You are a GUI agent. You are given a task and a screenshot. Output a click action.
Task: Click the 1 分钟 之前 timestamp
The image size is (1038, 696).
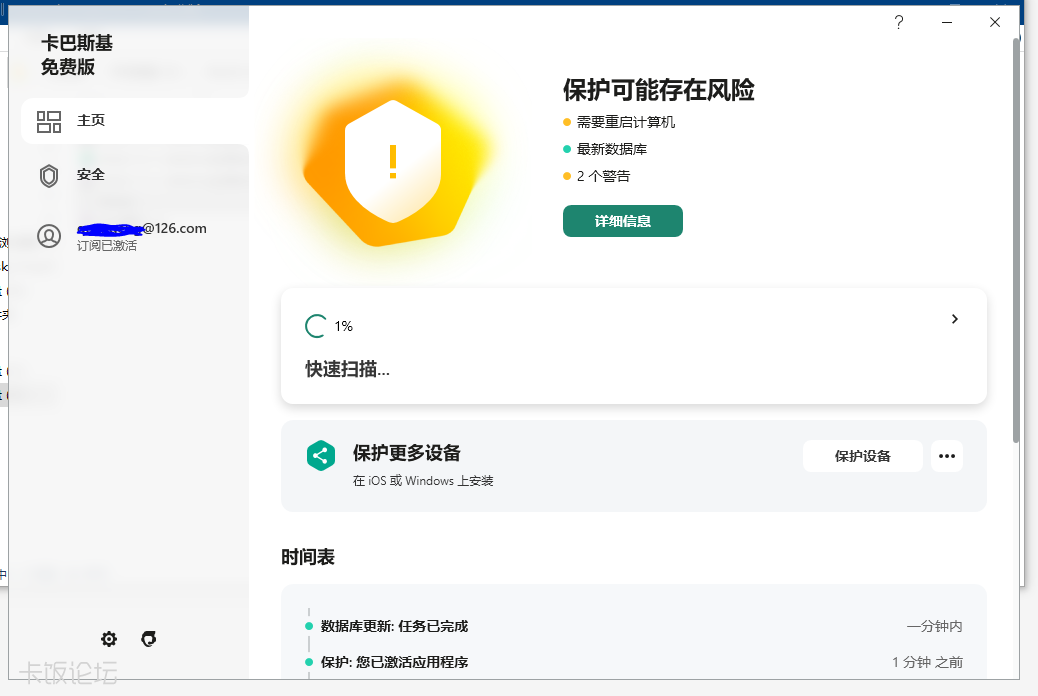tap(927, 662)
